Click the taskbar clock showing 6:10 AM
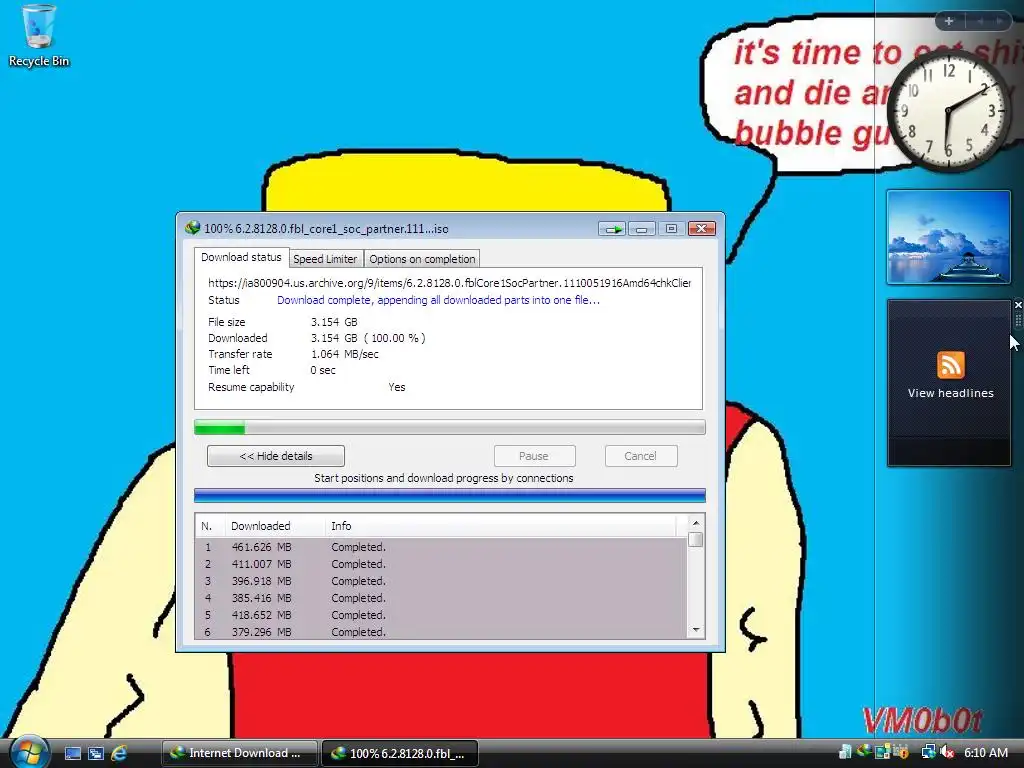Screen dimensions: 1024x768 (x=985, y=752)
